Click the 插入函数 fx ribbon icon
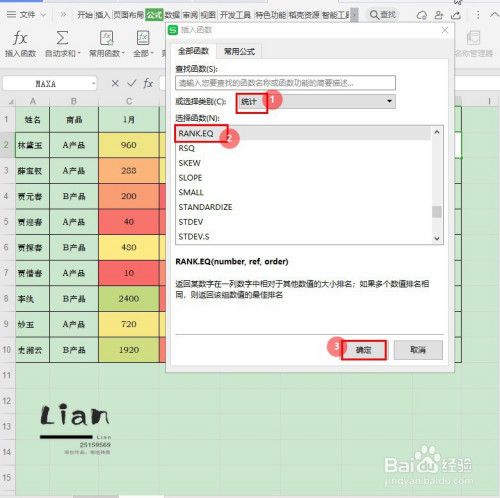 20,38
